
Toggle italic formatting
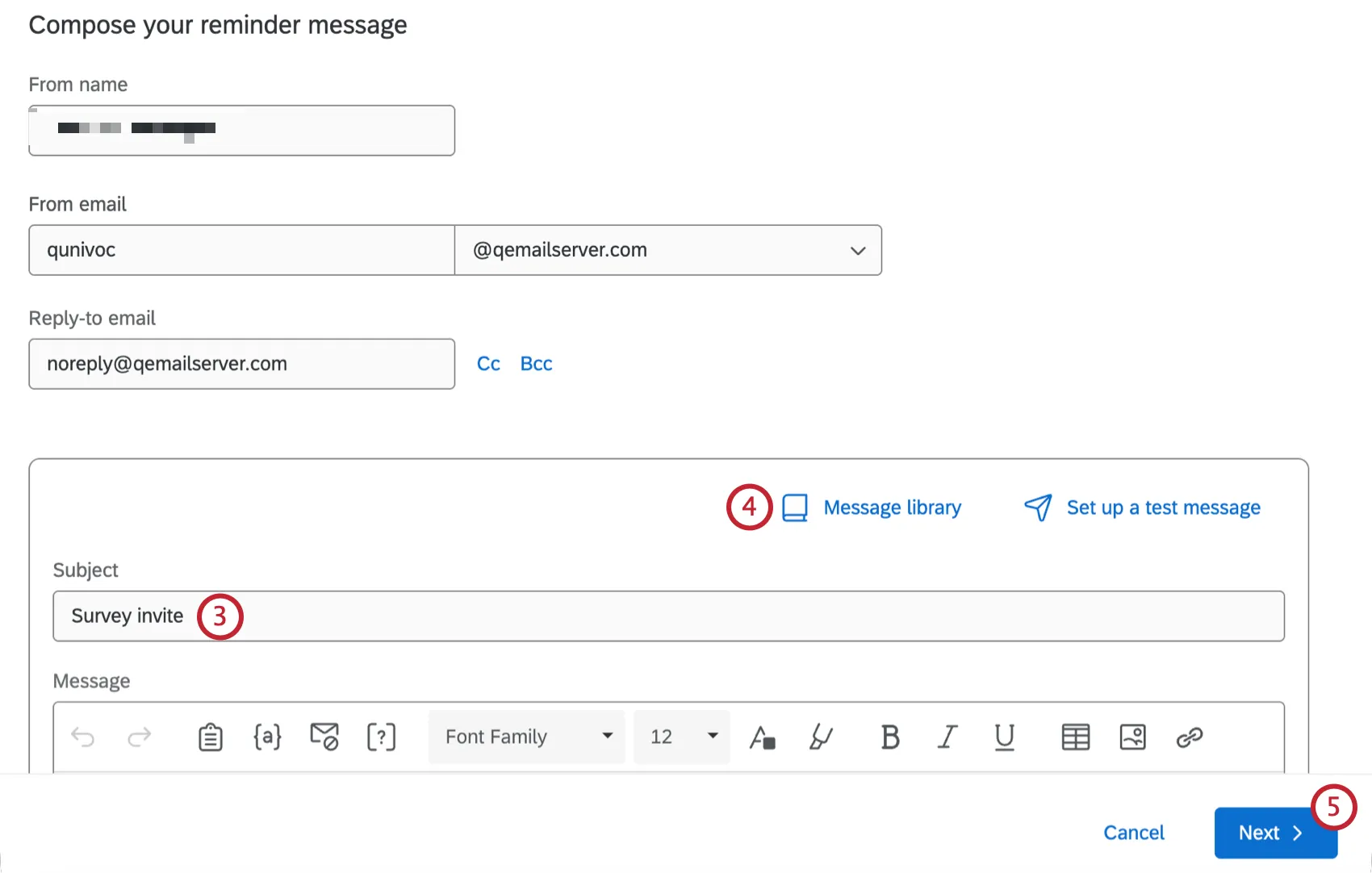tap(947, 737)
